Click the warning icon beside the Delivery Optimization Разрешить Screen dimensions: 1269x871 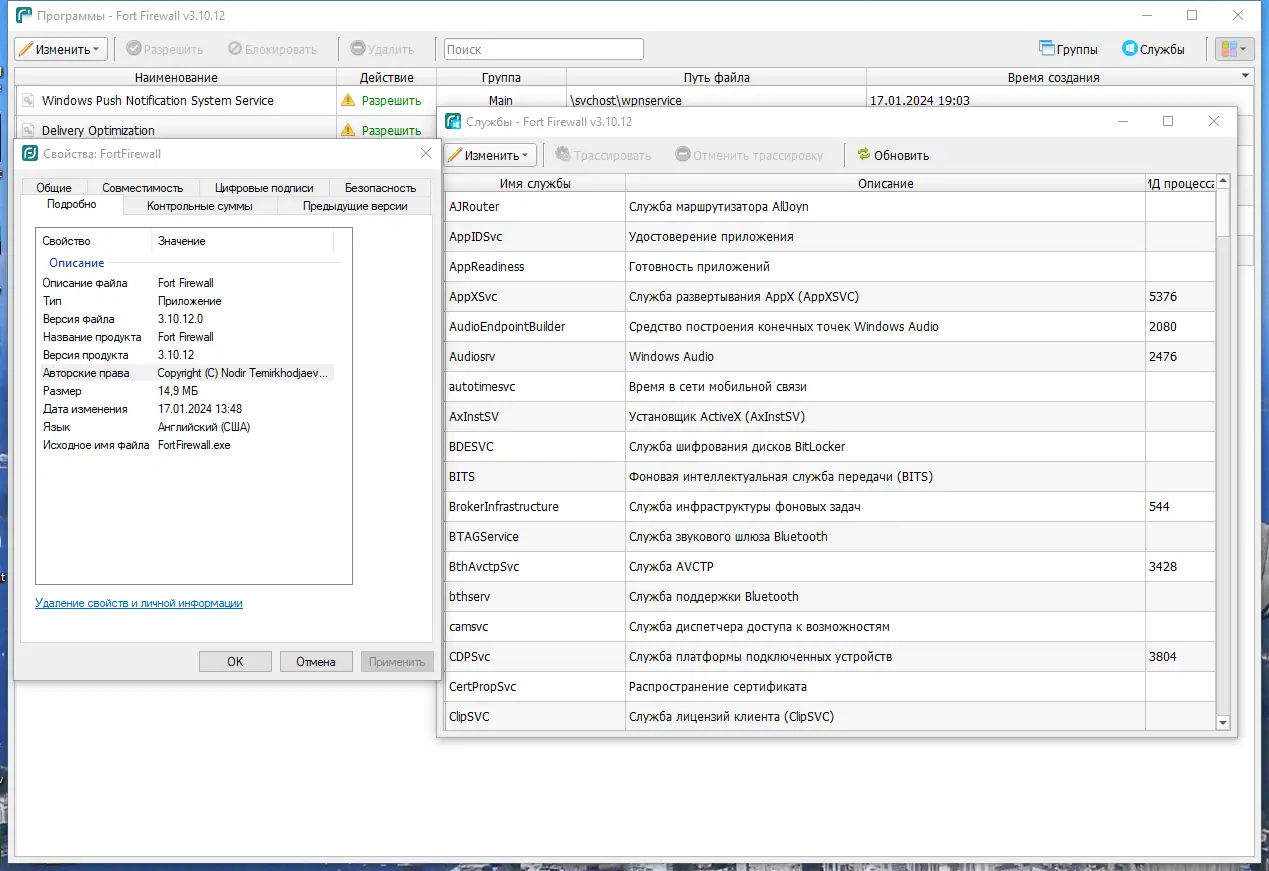348,130
